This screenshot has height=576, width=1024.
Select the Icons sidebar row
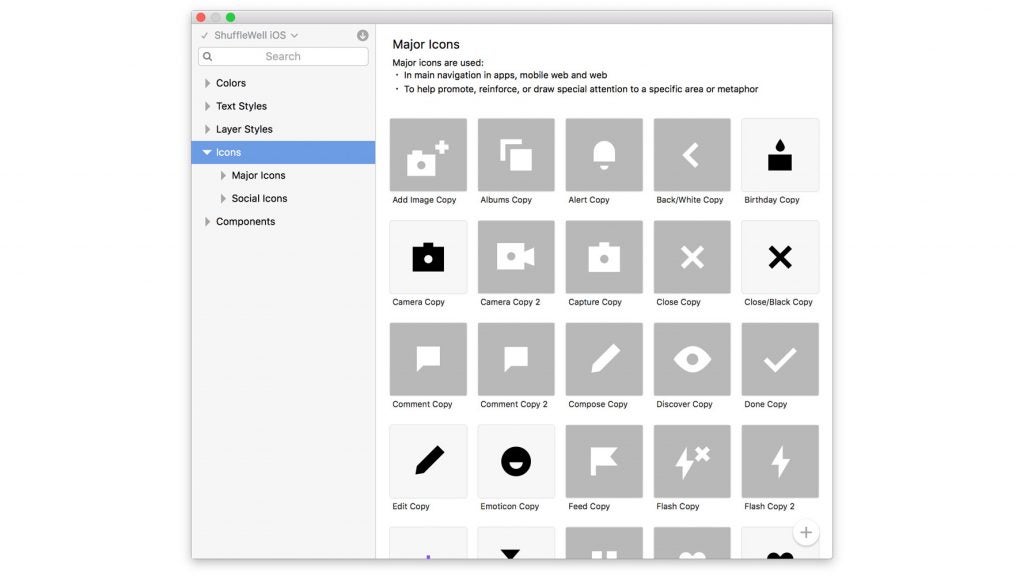coord(283,152)
